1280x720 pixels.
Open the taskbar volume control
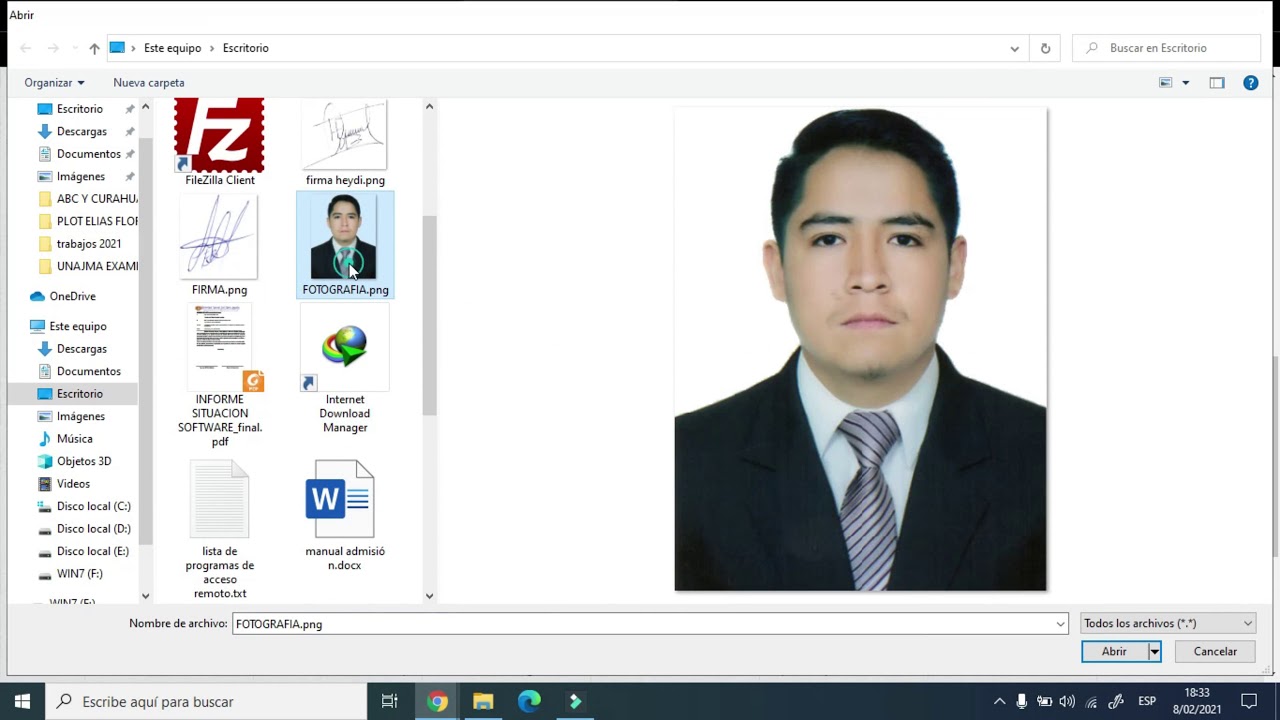click(x=1067, y=701)
